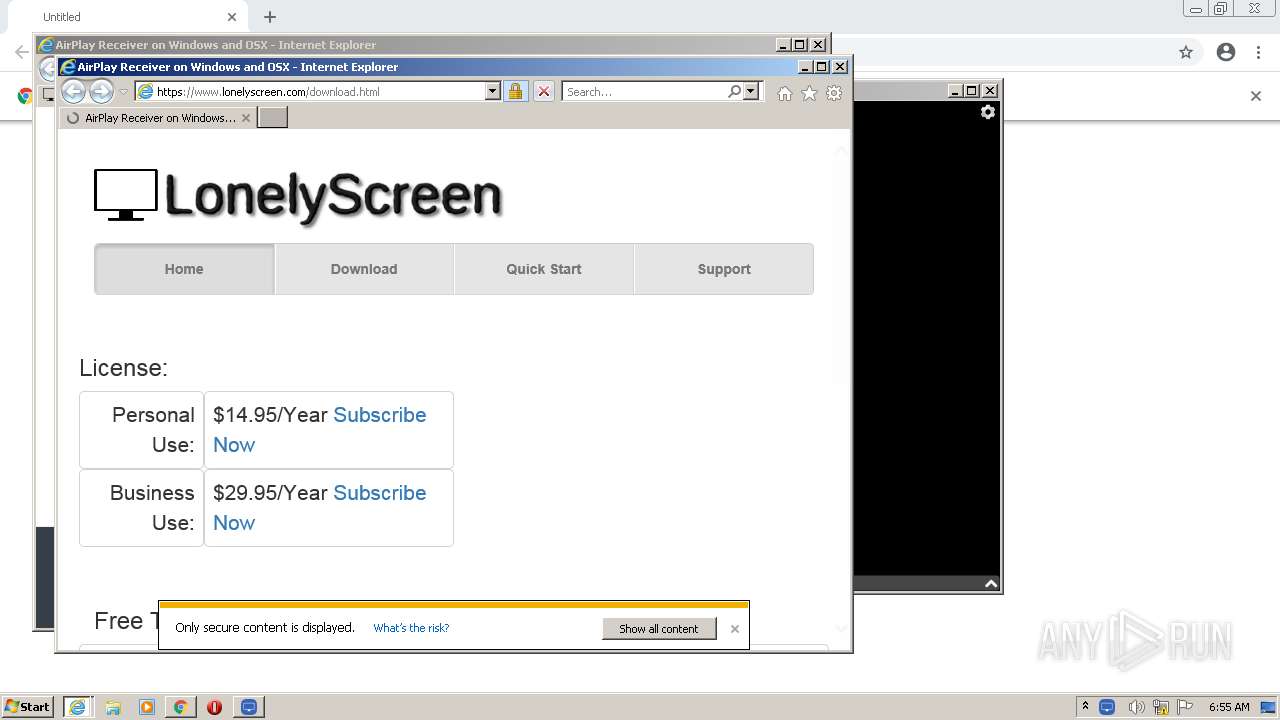This screenshot has height=720, width=1280.
Task: Click the lonelyscreen.com address bar
Action: [x=310, y=91]
